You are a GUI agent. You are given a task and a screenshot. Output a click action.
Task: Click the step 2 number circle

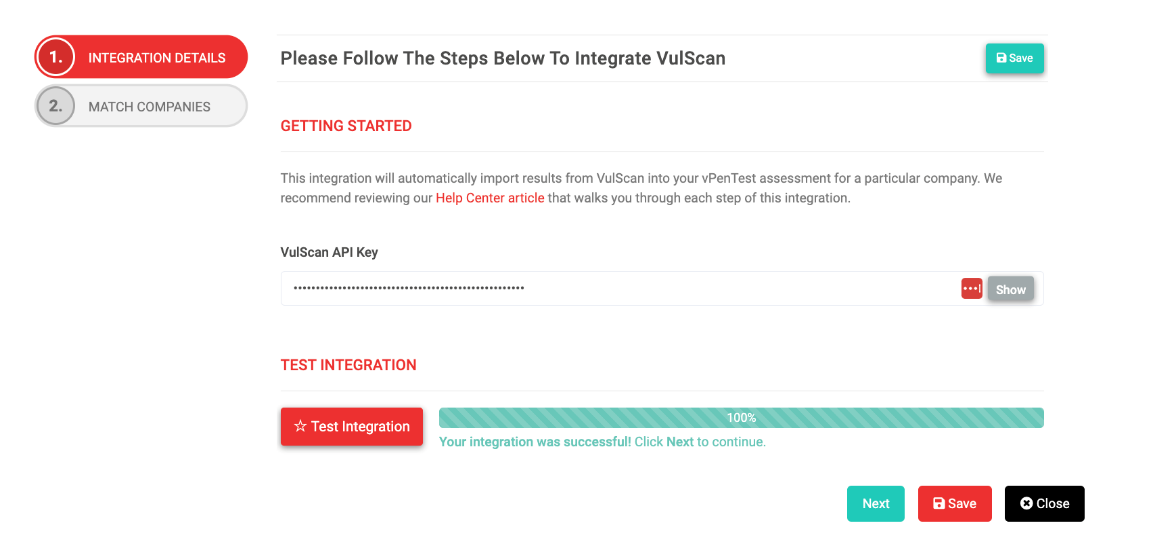pyautogui.click(x=56, y=106)
